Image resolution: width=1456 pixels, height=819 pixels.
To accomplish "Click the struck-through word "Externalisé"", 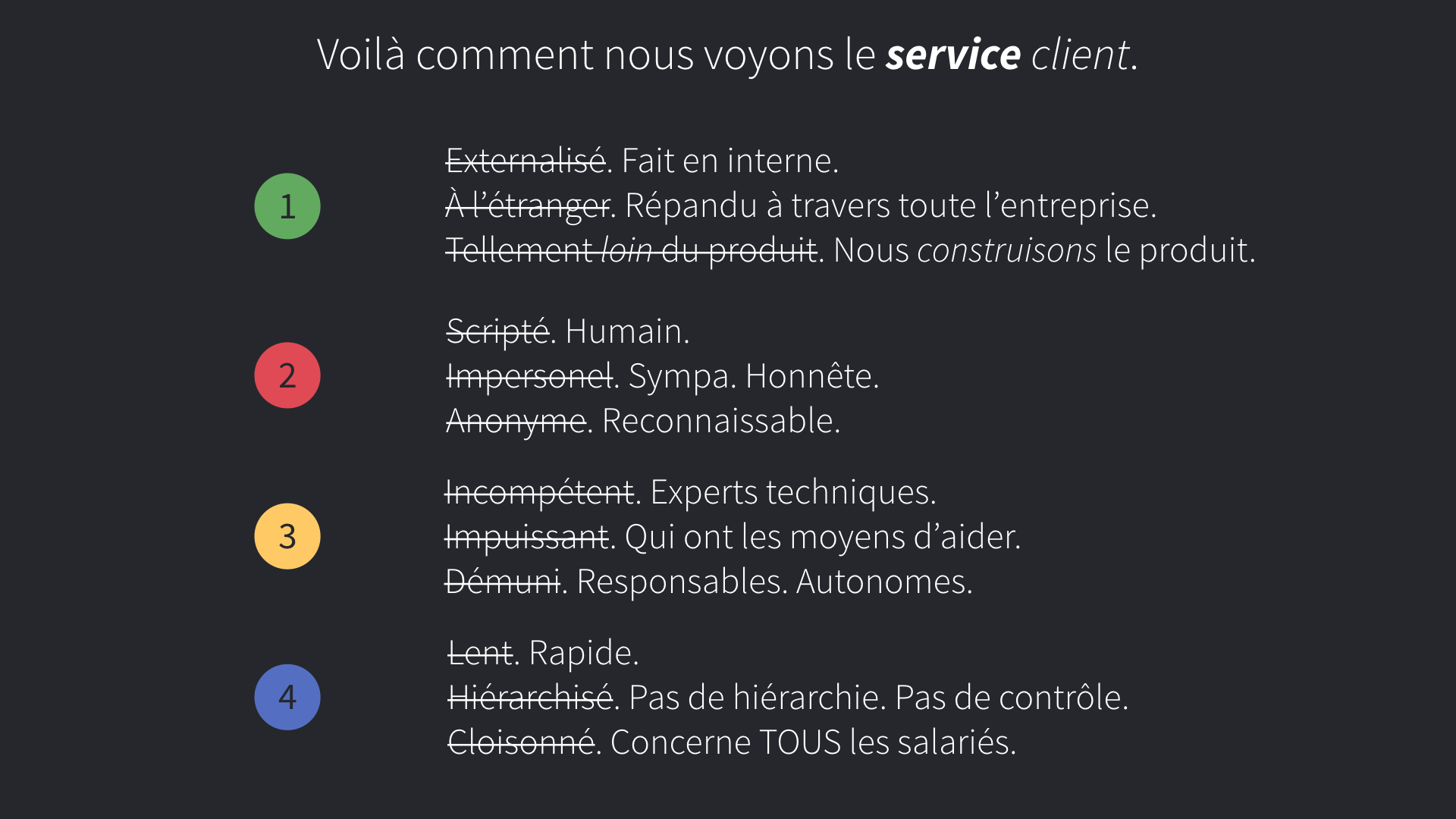I will [526, 161].
